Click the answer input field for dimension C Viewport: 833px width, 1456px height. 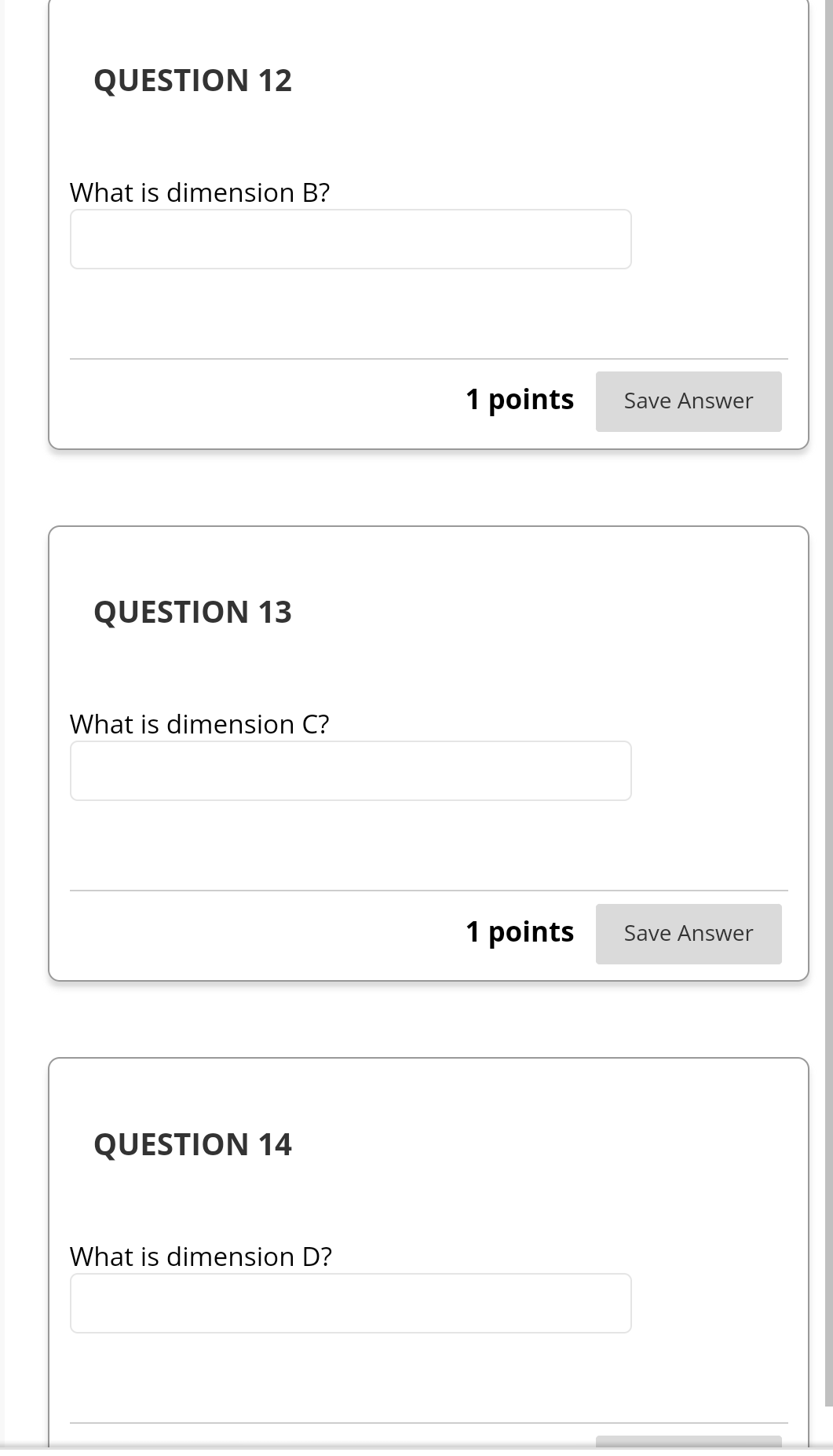(351, 770)
